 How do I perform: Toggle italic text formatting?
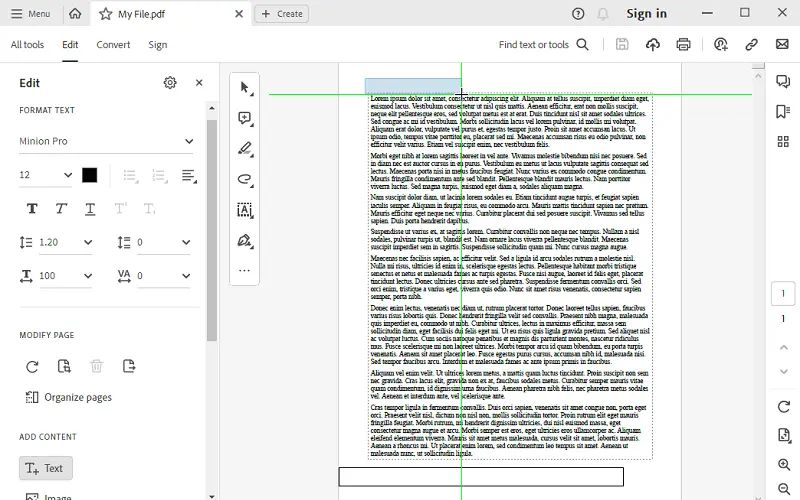coord(61,209)
